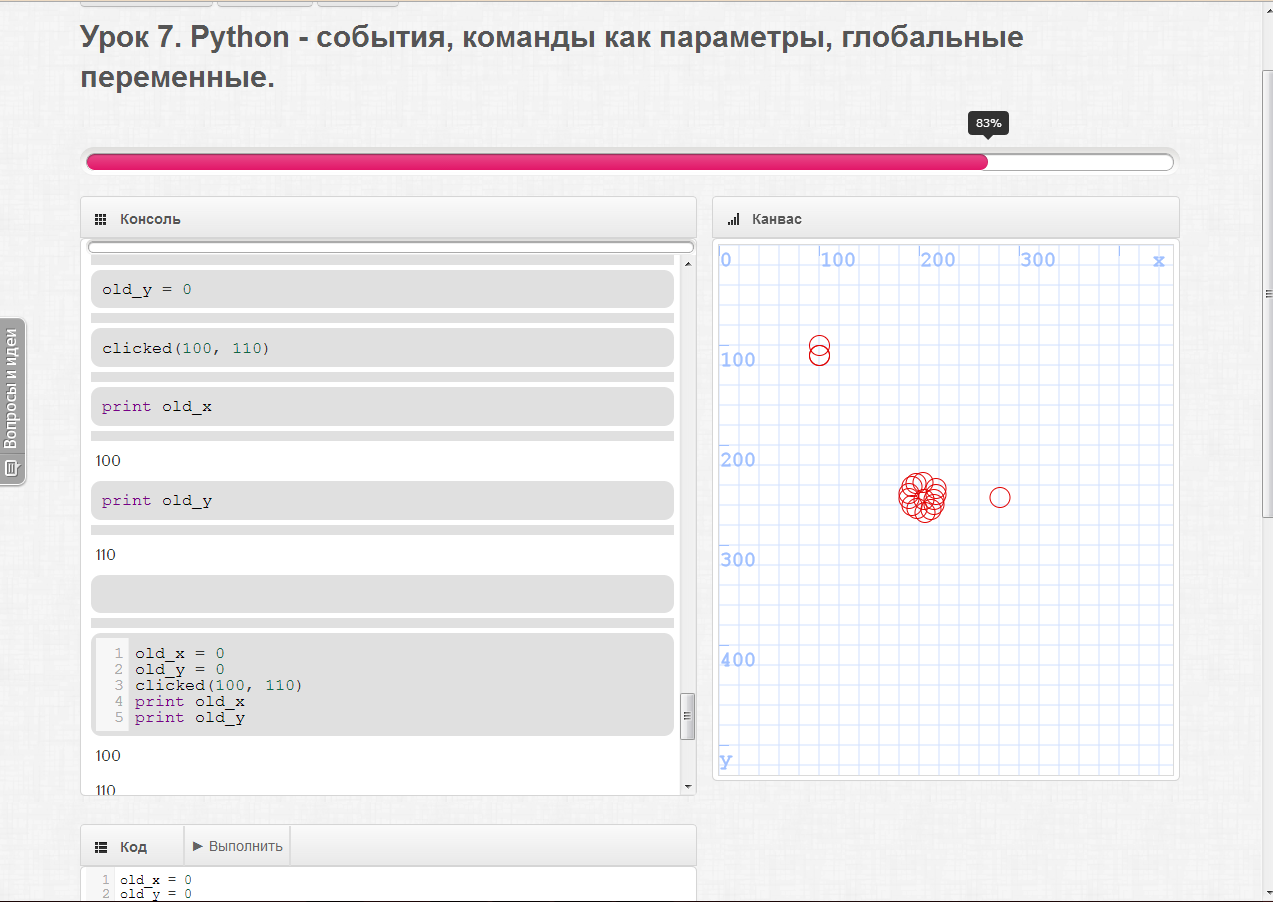Click the console scrollbar up arrow

[x=687, y=264]
